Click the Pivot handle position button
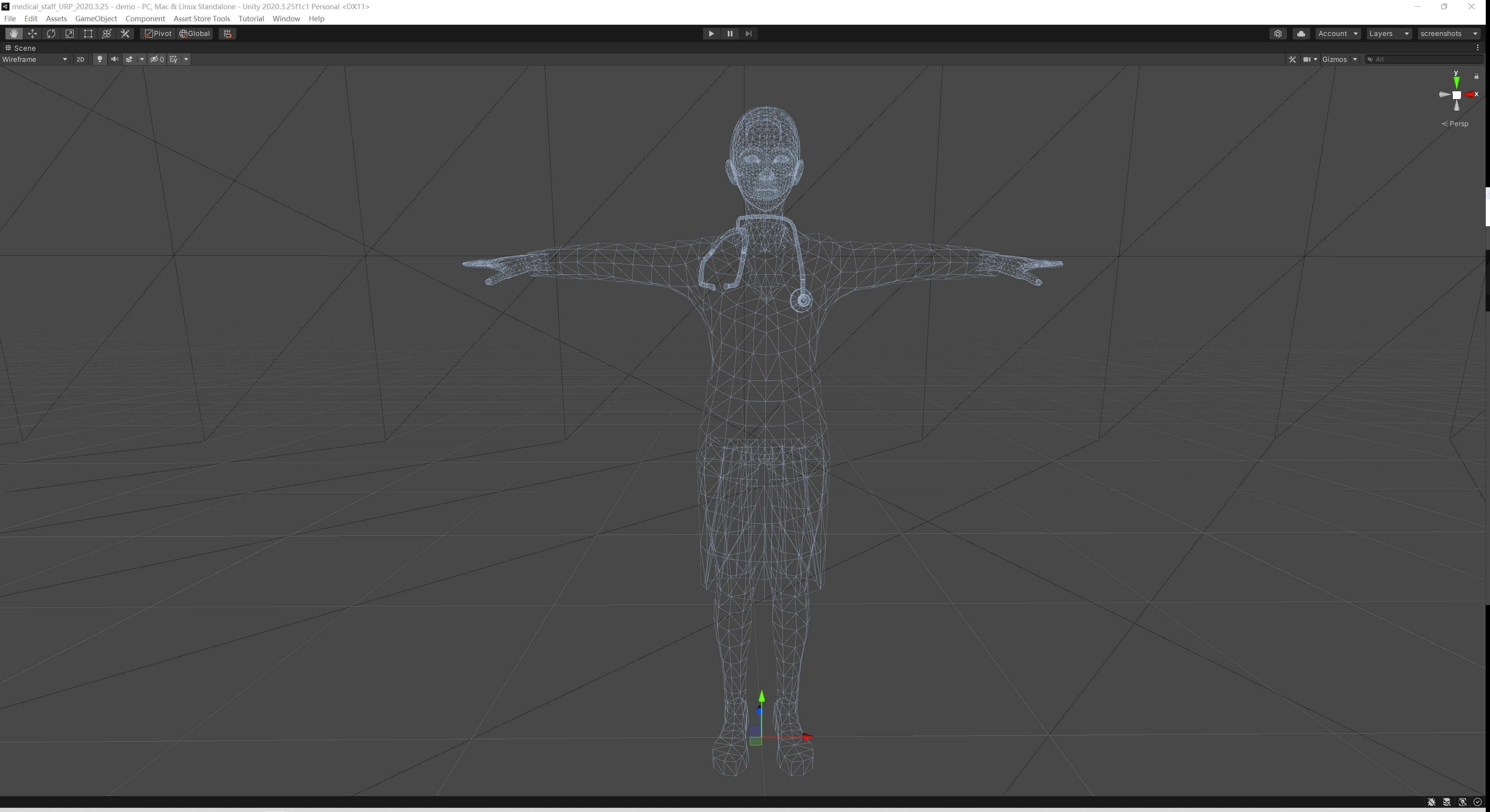Image resolution: width=1490 pixels, height=812 pixels. 158,34
